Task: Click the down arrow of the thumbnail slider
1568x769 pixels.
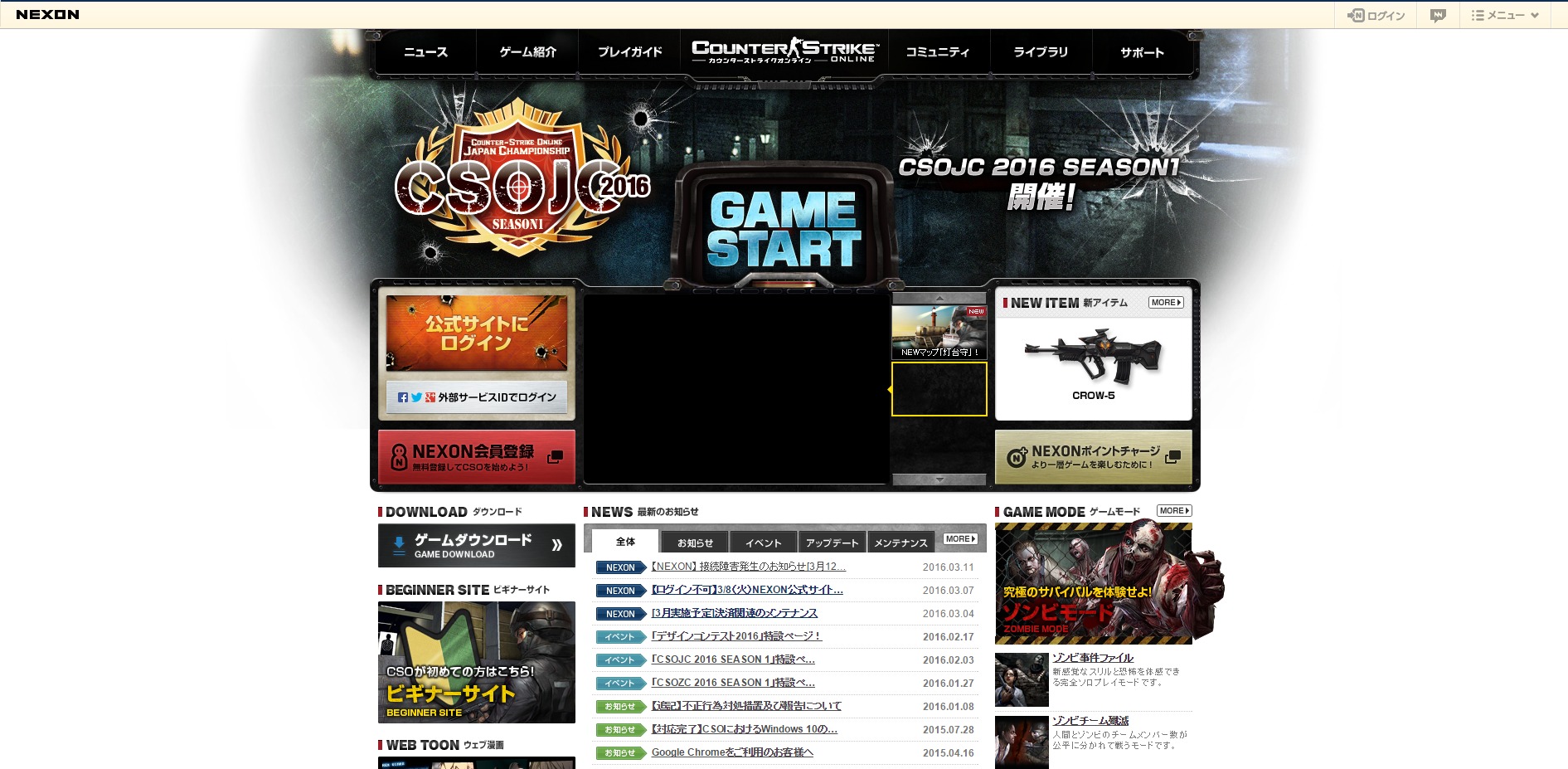Action: [939, 479]
